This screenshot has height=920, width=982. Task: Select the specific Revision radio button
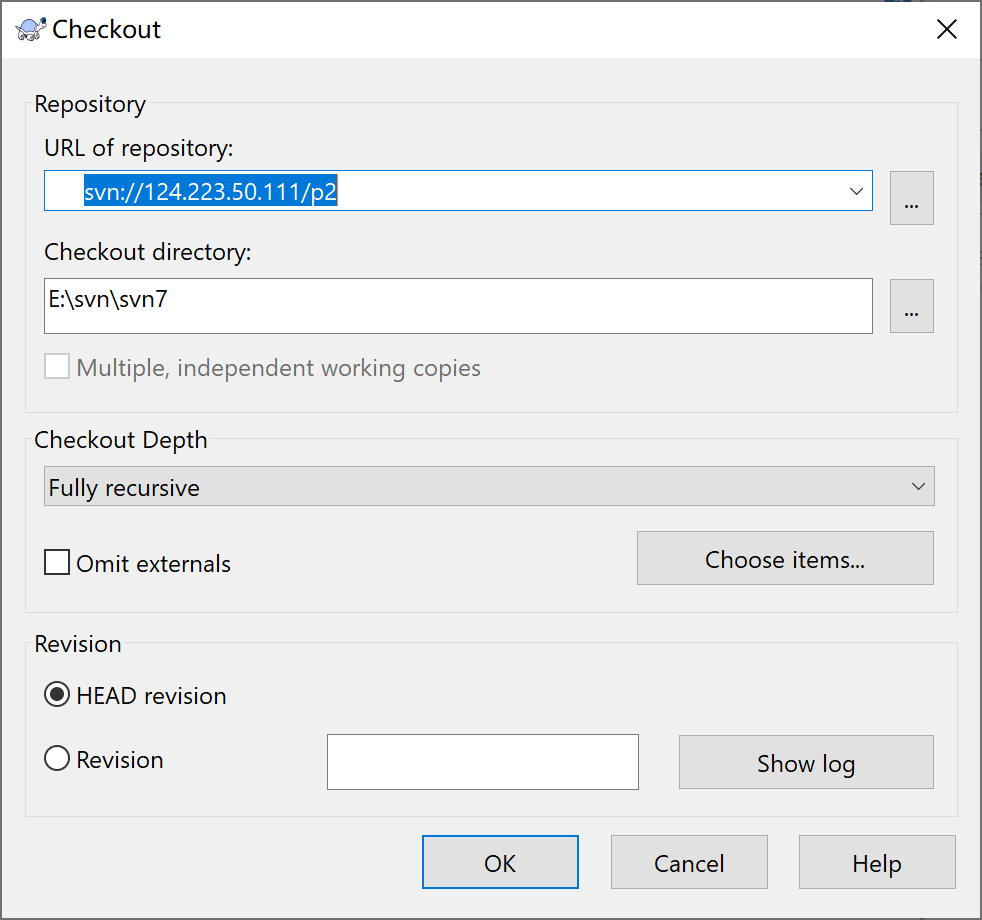tap(58, 760)
